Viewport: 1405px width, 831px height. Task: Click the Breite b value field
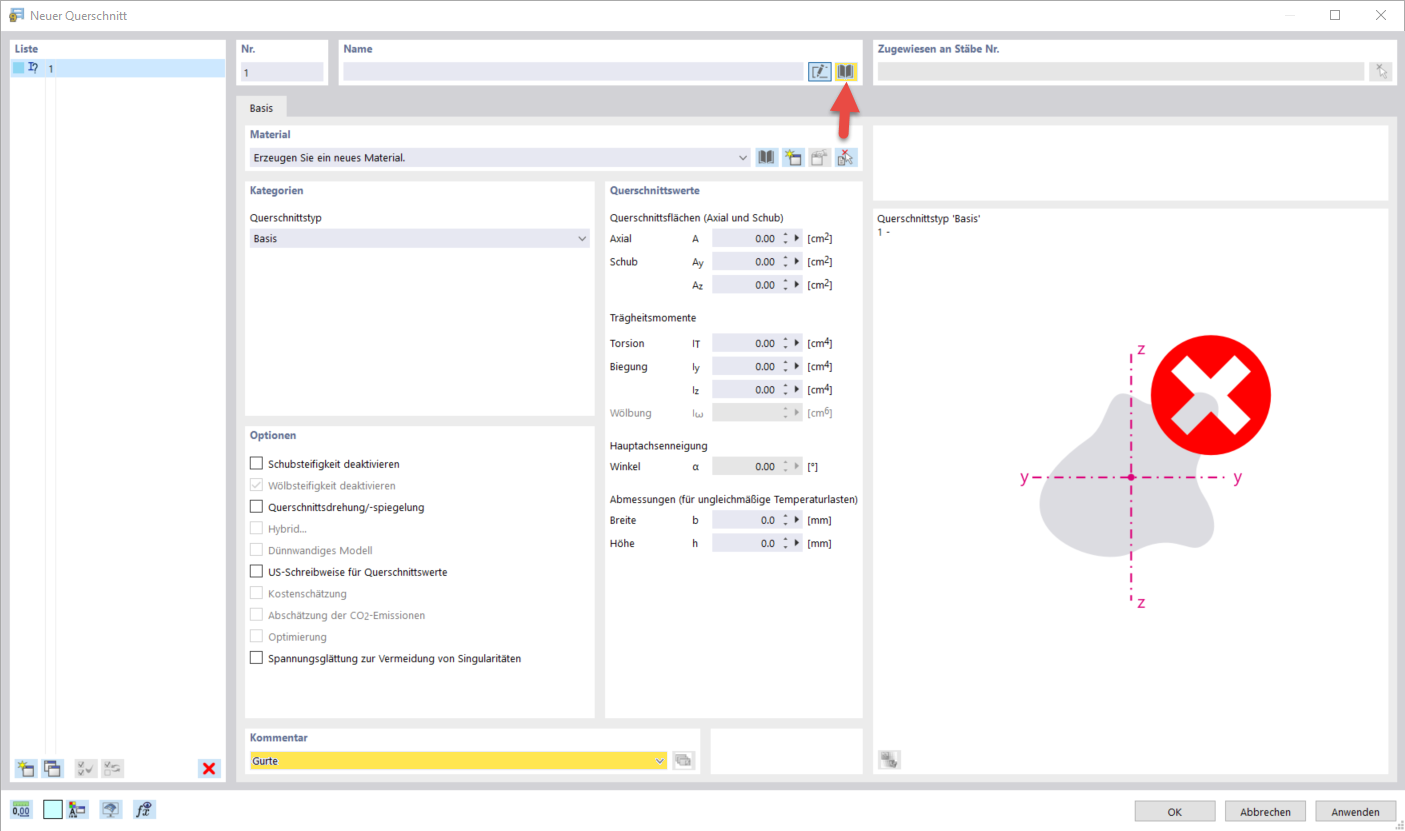(745, 520)
